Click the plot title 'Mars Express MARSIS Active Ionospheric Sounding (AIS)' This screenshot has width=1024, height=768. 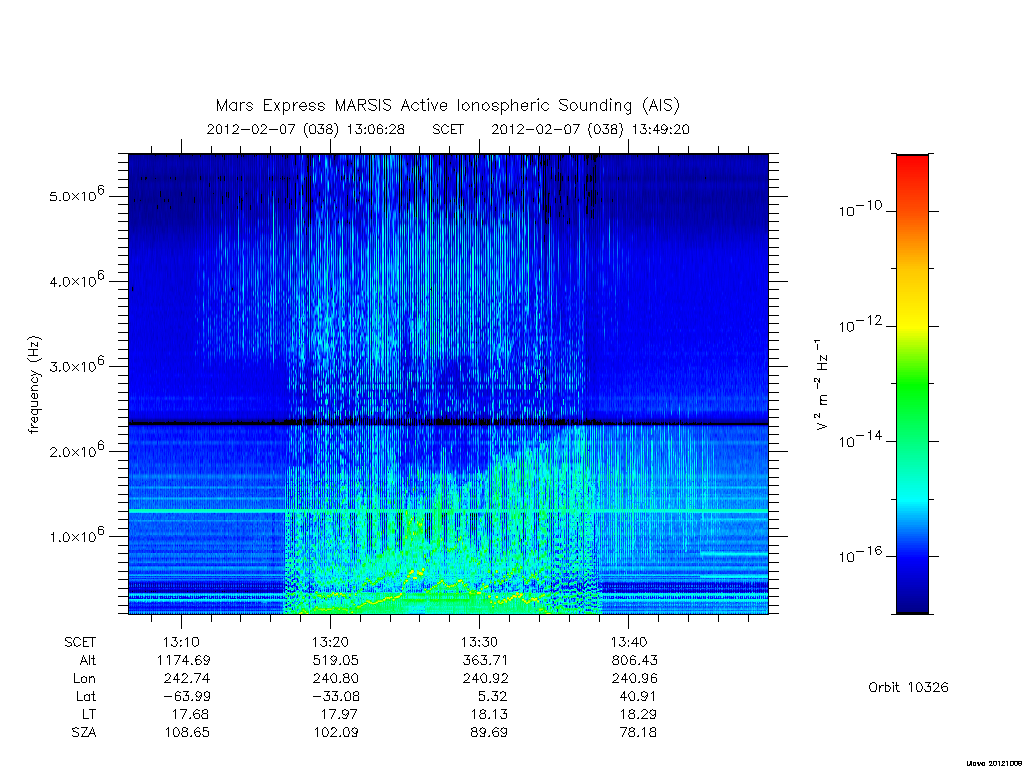click(x=448, y=105)
